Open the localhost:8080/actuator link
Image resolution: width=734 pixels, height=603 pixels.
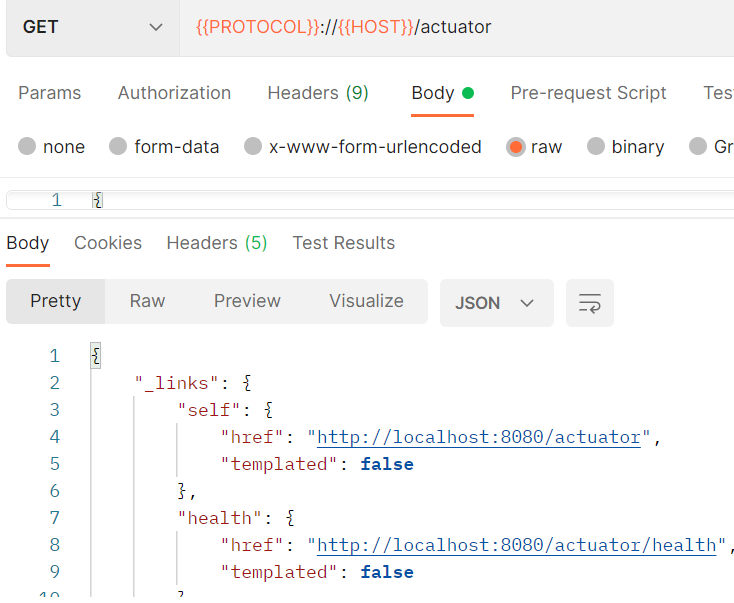click(x=478, y=437)
